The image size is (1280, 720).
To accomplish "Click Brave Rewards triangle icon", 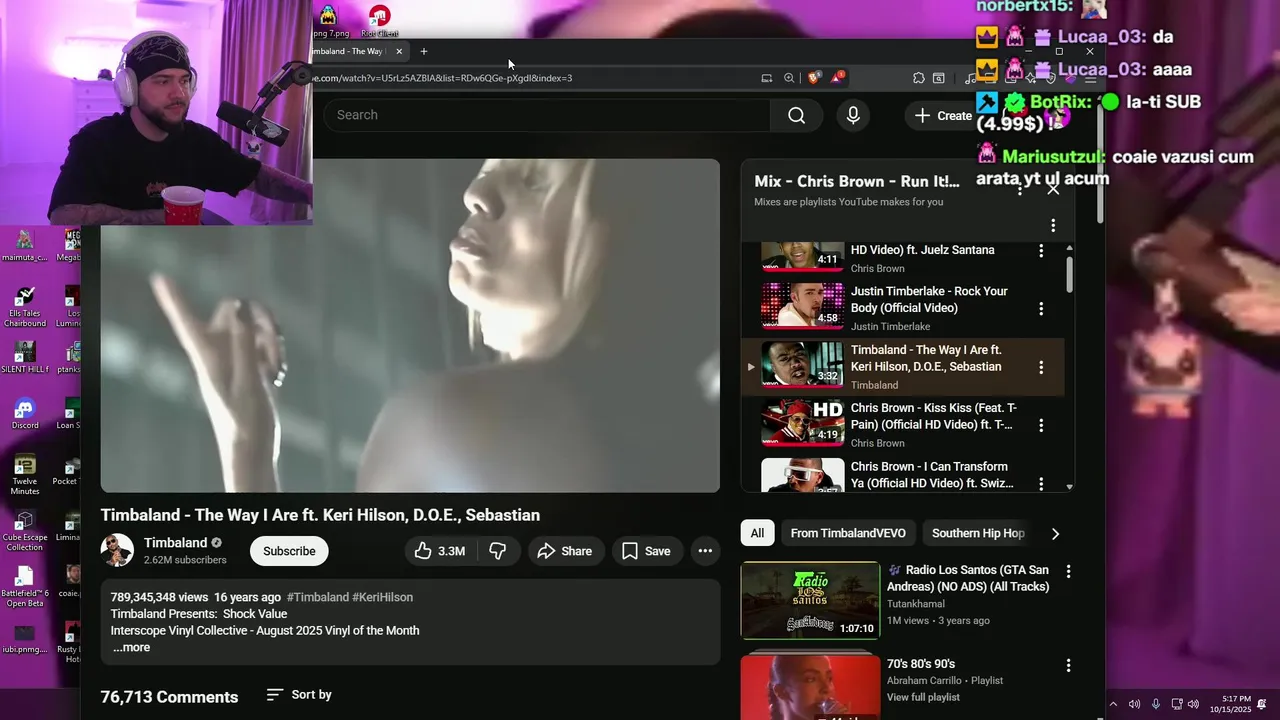I will tap(838, 77).
